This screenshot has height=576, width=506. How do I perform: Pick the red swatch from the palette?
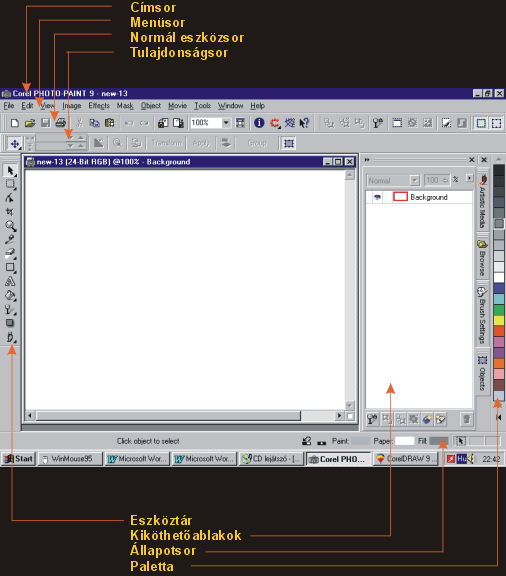tap(499, 331)
